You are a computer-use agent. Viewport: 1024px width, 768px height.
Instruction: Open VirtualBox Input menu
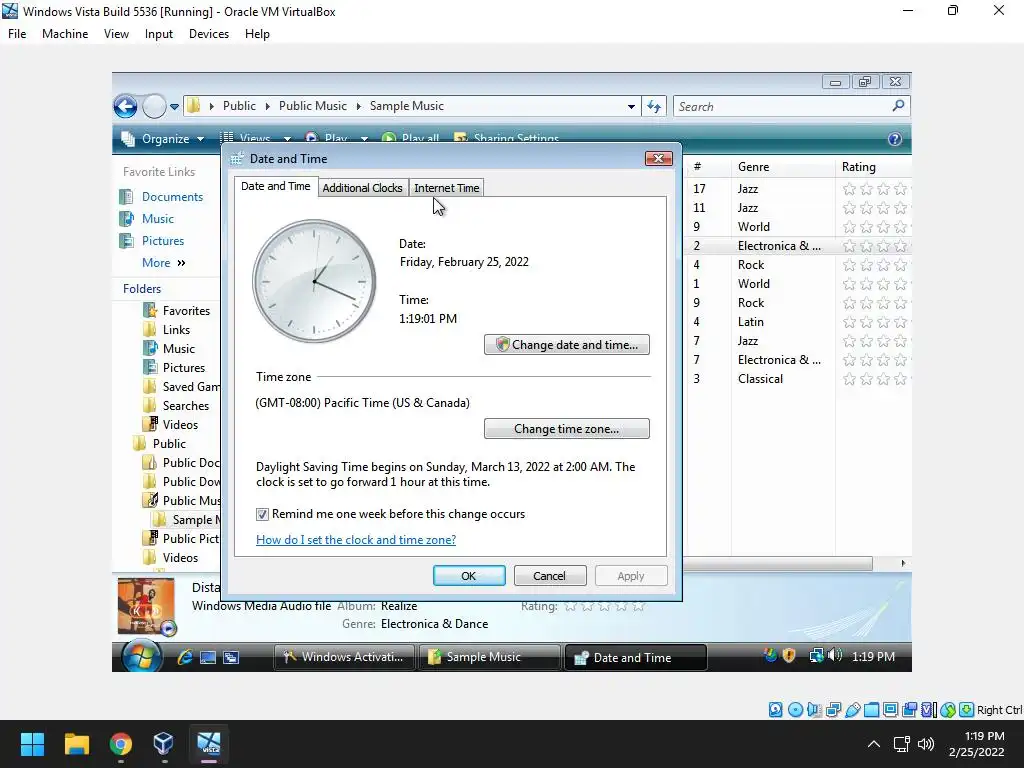159,34
